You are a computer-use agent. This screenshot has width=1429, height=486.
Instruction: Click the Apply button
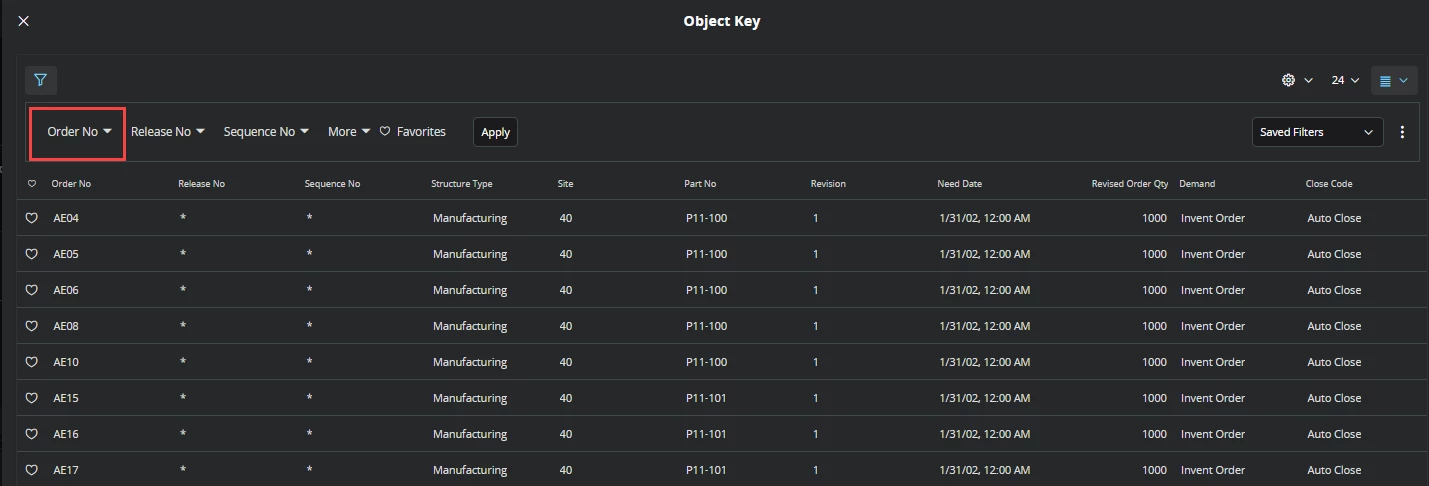(495, 132)
